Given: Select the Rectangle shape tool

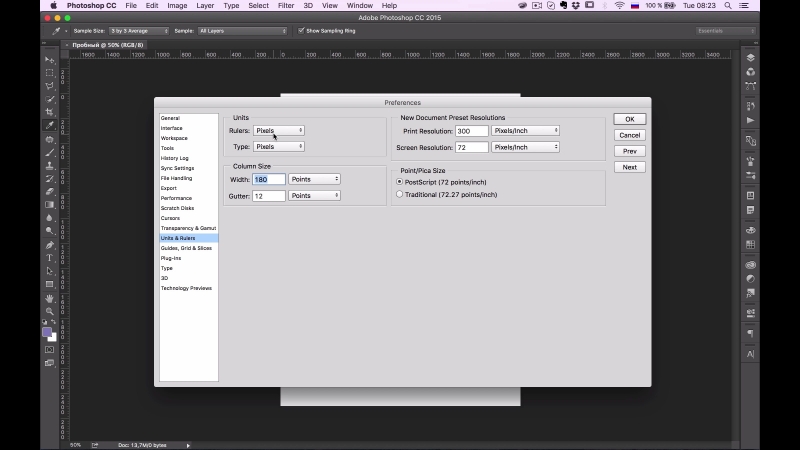Looking at the screenshot, I should (x=49, y=284).
